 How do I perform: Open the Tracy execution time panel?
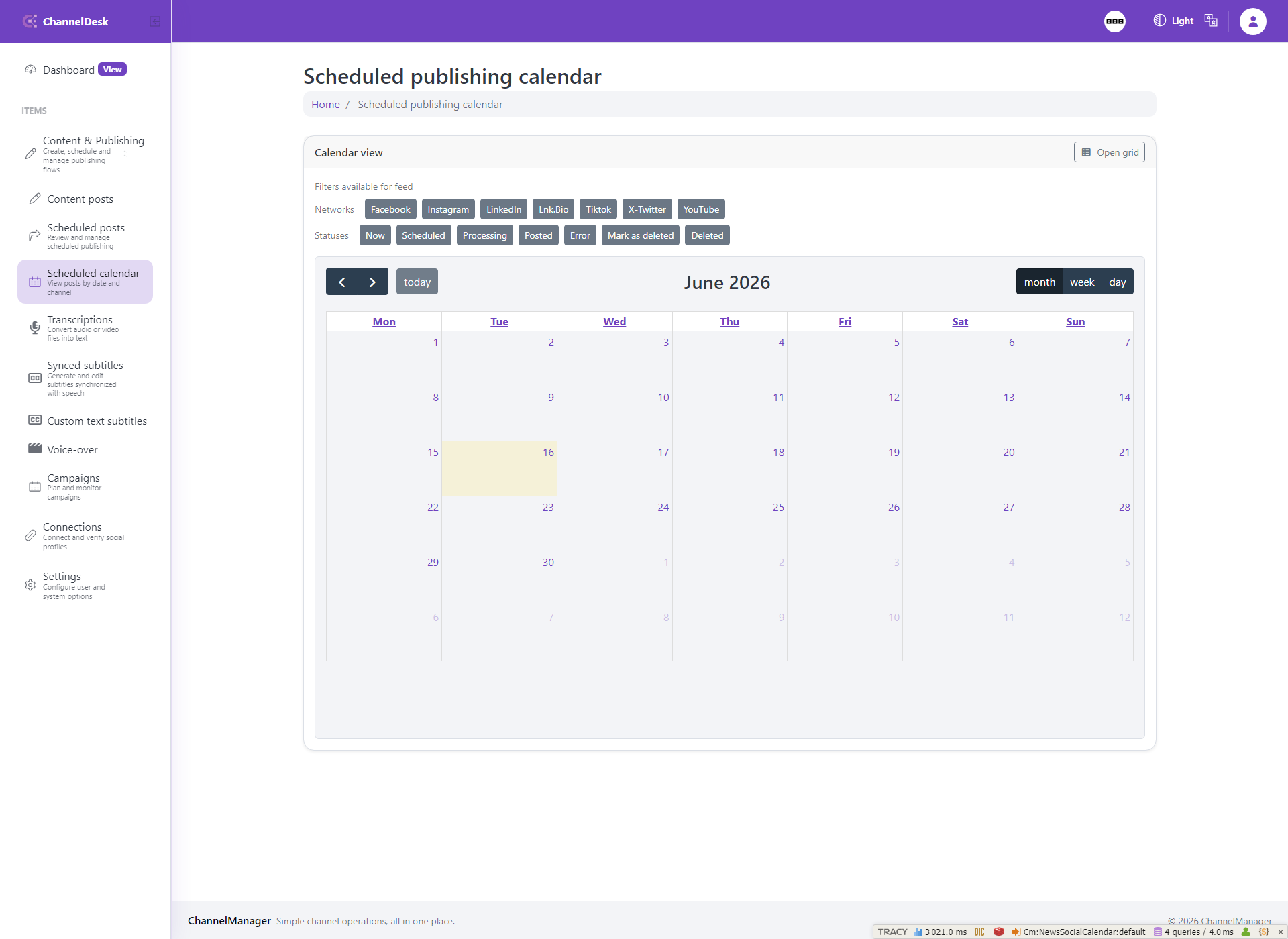click(941, 932)
